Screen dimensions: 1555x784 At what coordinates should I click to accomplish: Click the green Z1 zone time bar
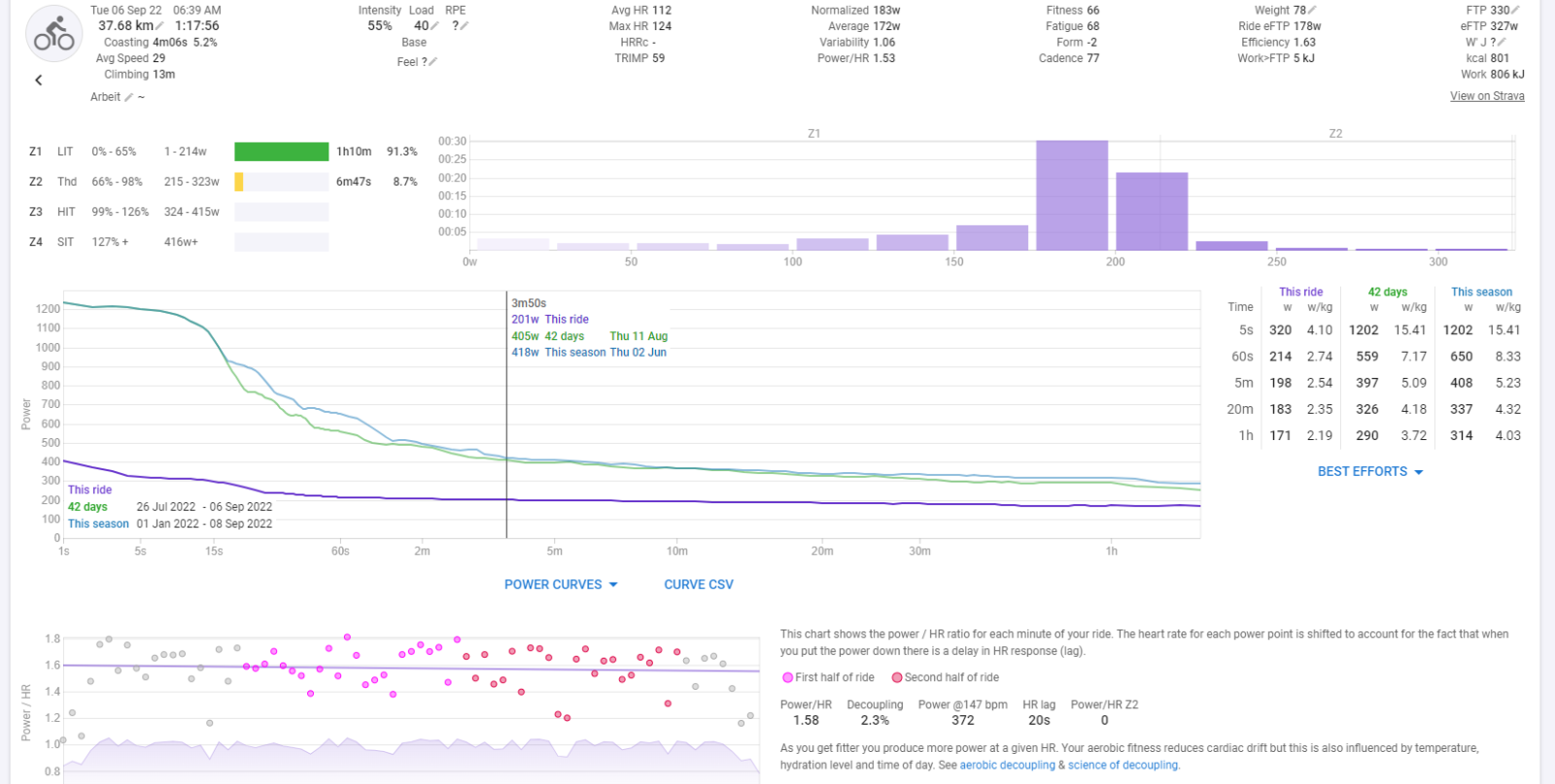click(x=282, y=152)
